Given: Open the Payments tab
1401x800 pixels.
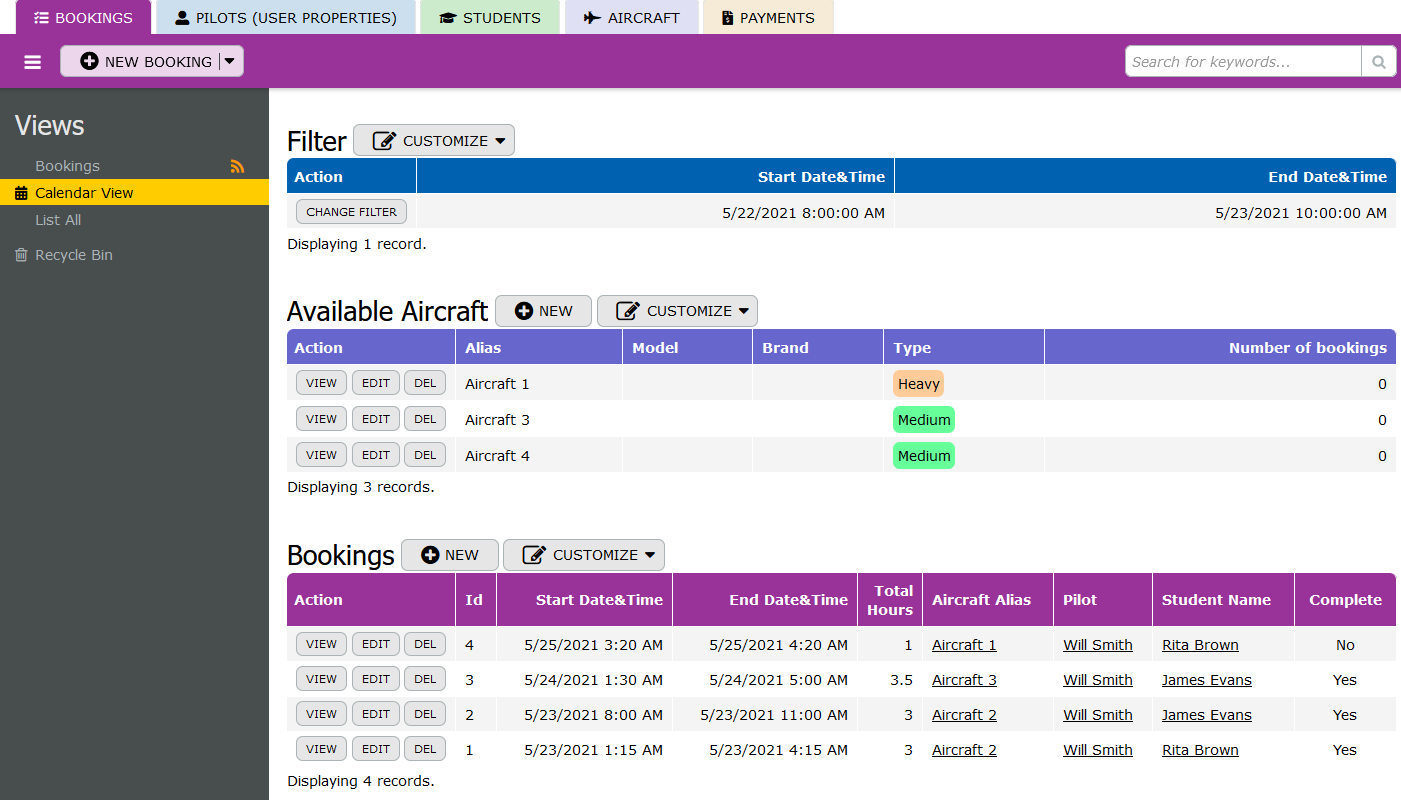Looking at the screenshot, I should pos(767,18).
